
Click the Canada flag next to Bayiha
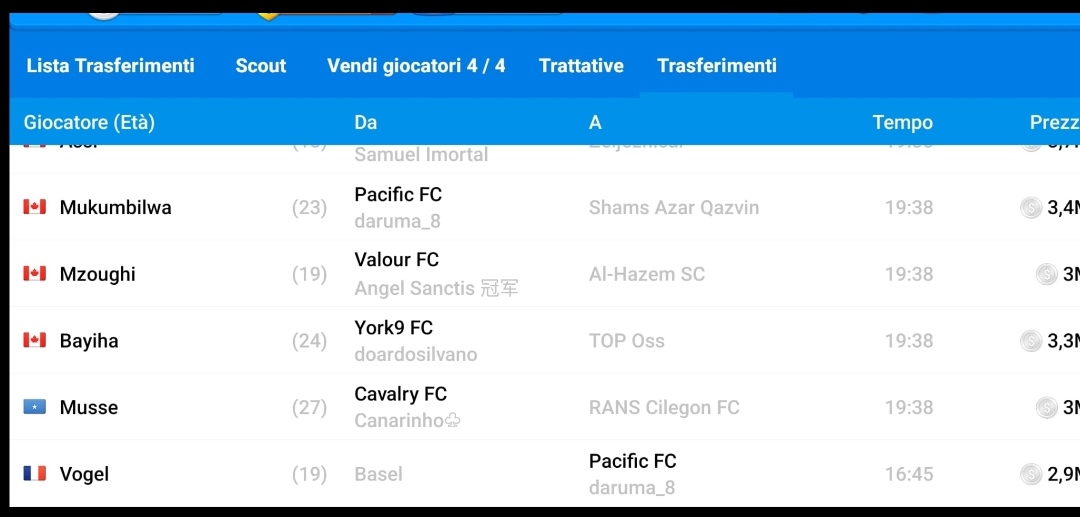pos(35,340)
